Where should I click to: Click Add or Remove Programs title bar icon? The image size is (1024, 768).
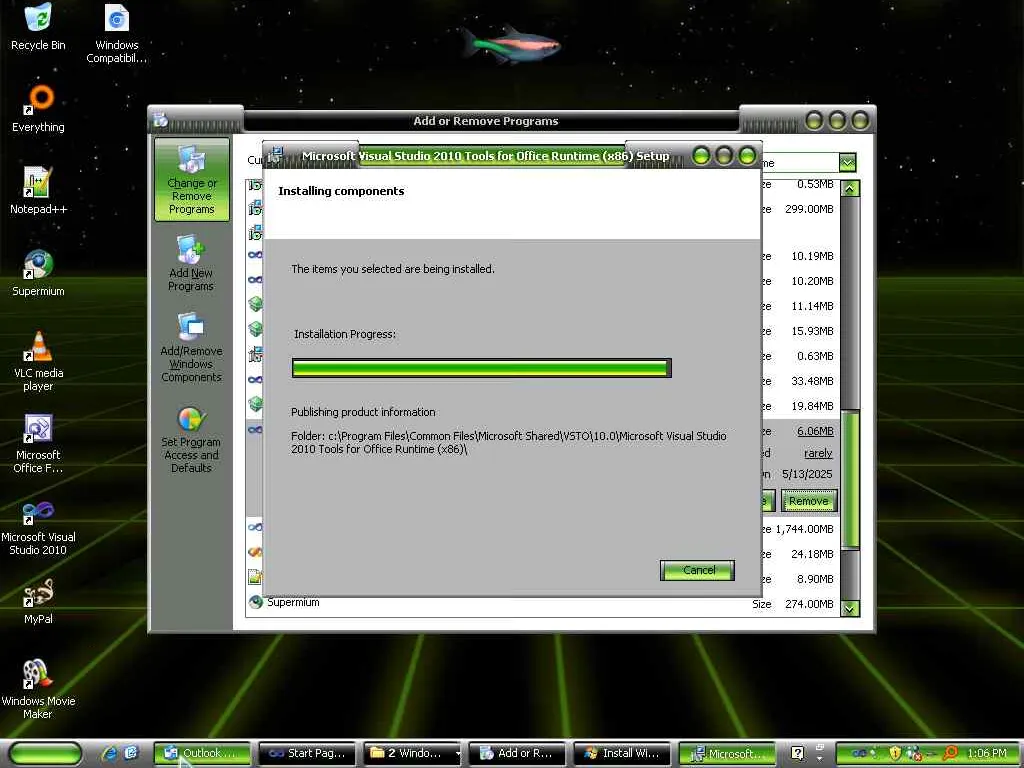pyautogui.click(x=161, y=120)
